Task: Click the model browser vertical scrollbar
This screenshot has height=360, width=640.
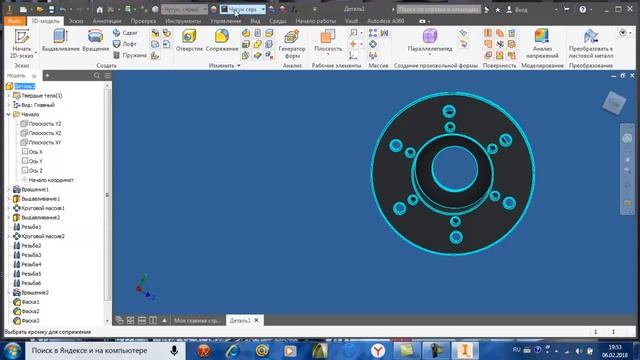Action: click(x=107, y=195)
